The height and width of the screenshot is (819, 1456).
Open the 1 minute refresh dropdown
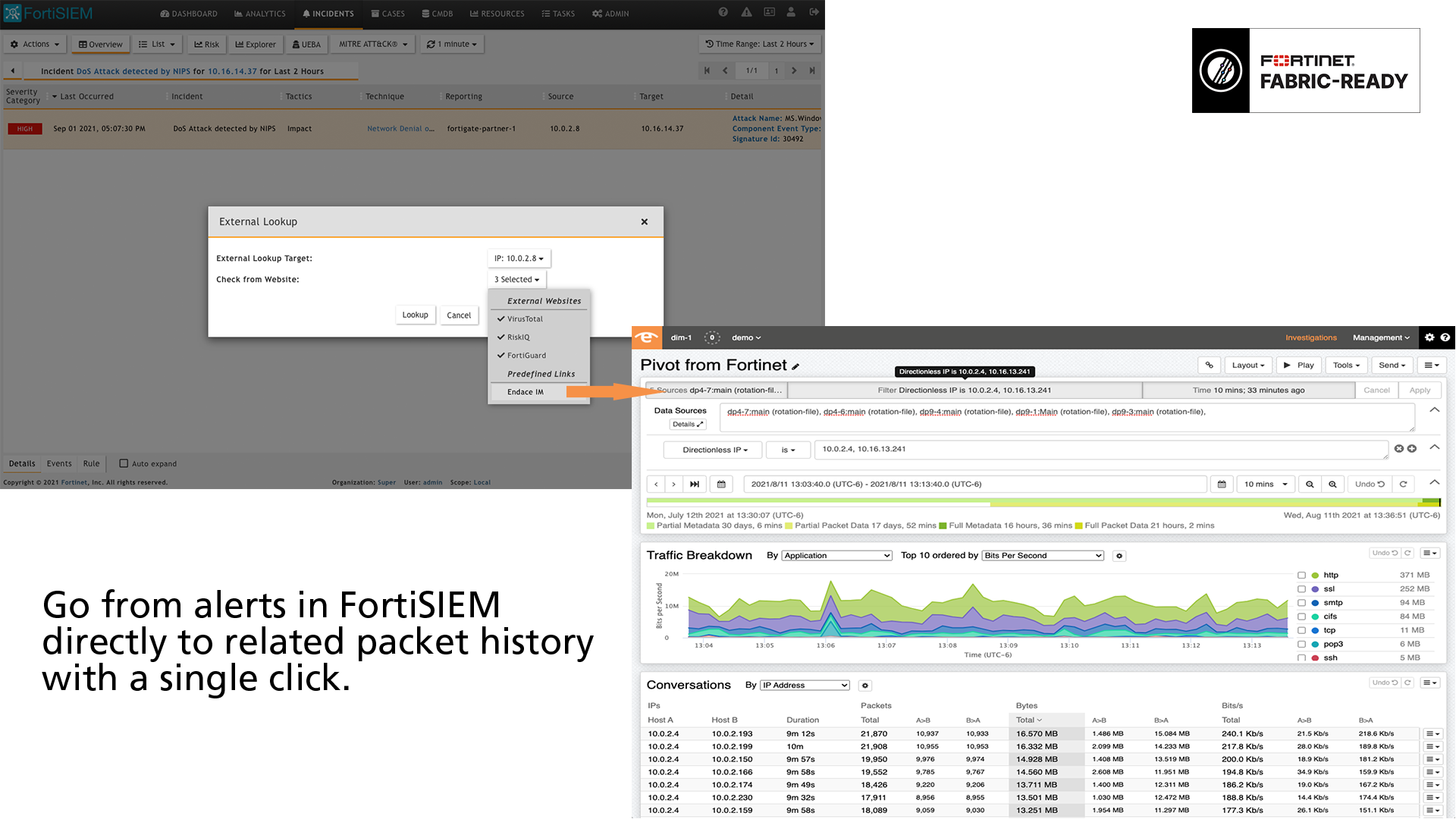pyautogui.click(x=452, y=44)
